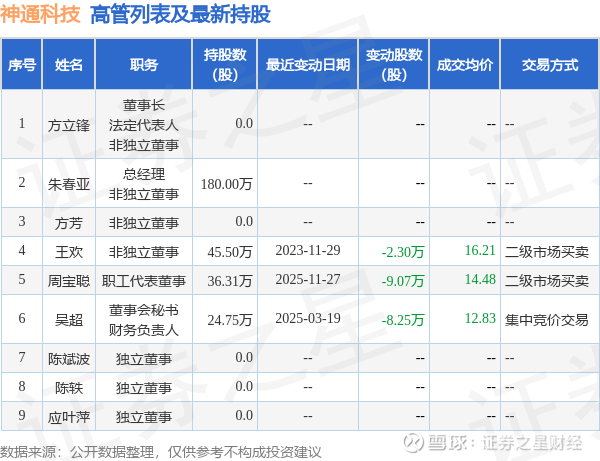This screenshot has height=461, width=600.
Task: Click the 24.75万 shareholding value
Action: (230, 320)
